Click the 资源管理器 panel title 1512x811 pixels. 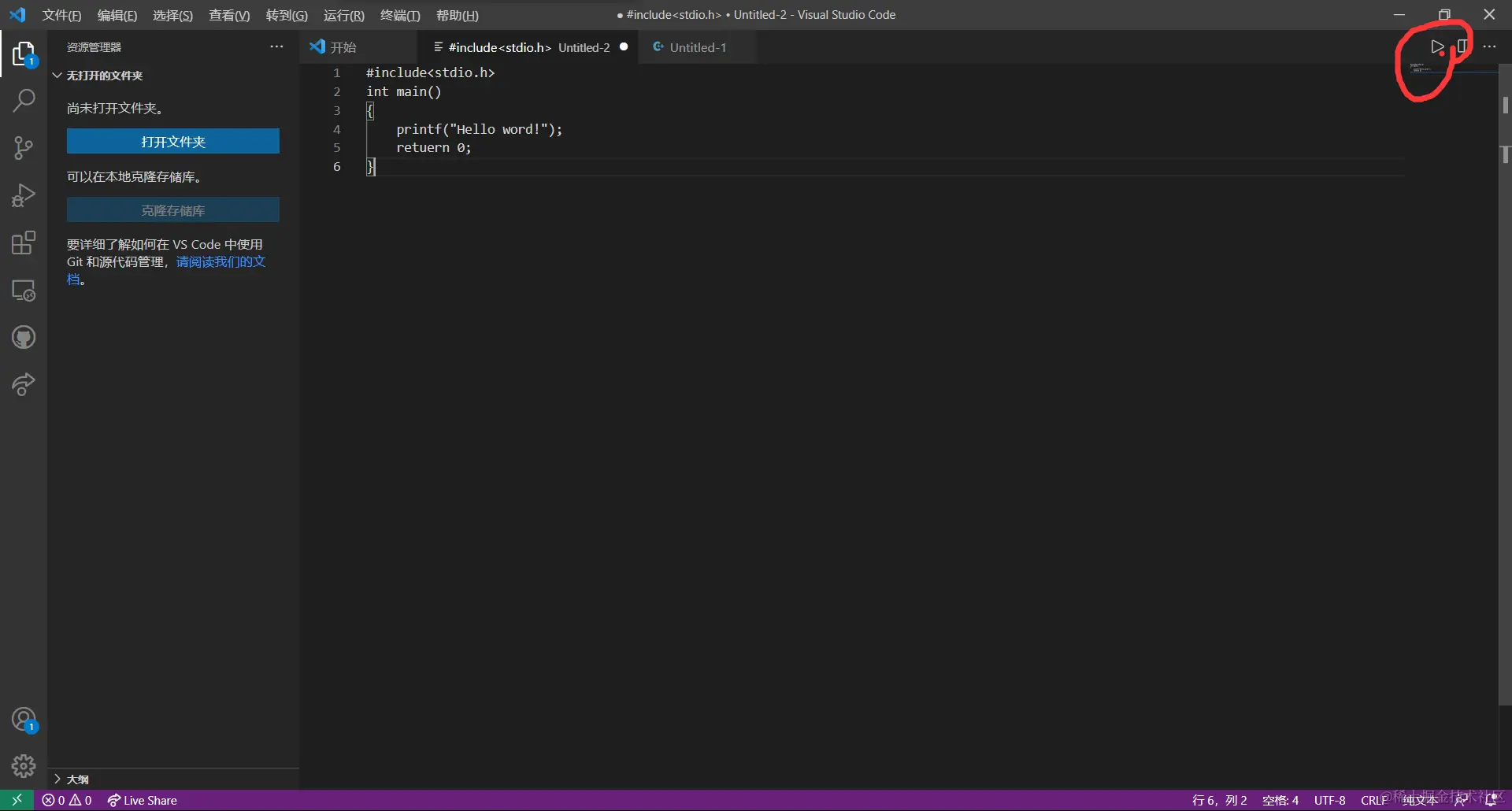click(94, 47)
